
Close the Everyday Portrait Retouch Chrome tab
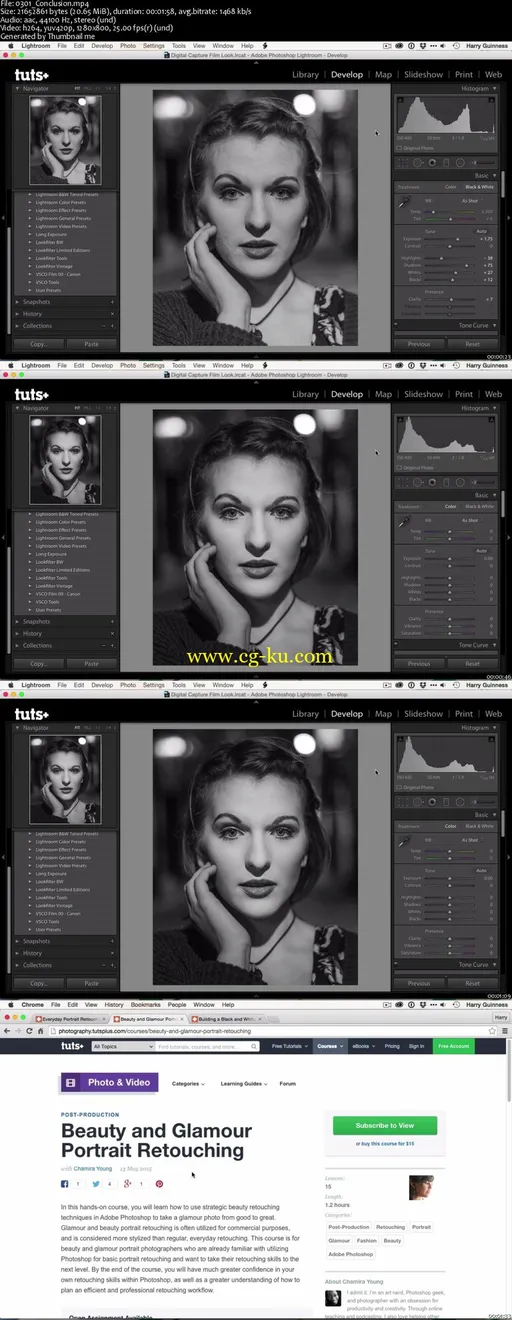pos(102,1018)
